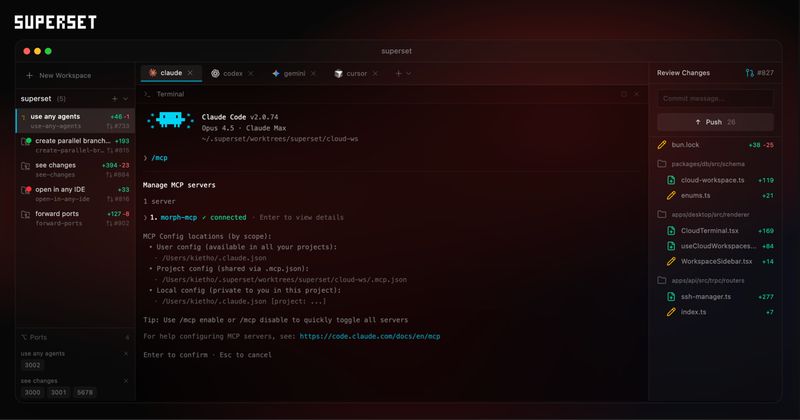Click into the Commit message field
The image size is (800, 420).
pyautogui.click(x=715, y=98)
